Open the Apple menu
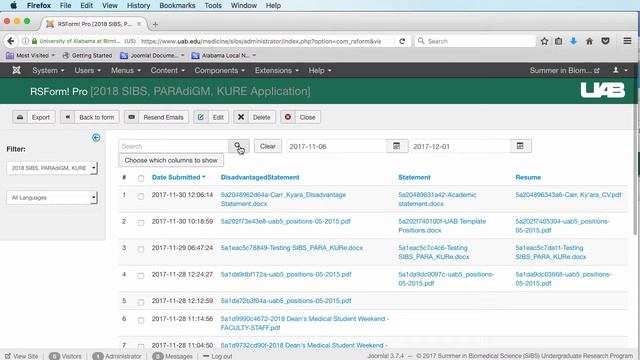The height and width of the screenshot is (360, 640). 13,5
